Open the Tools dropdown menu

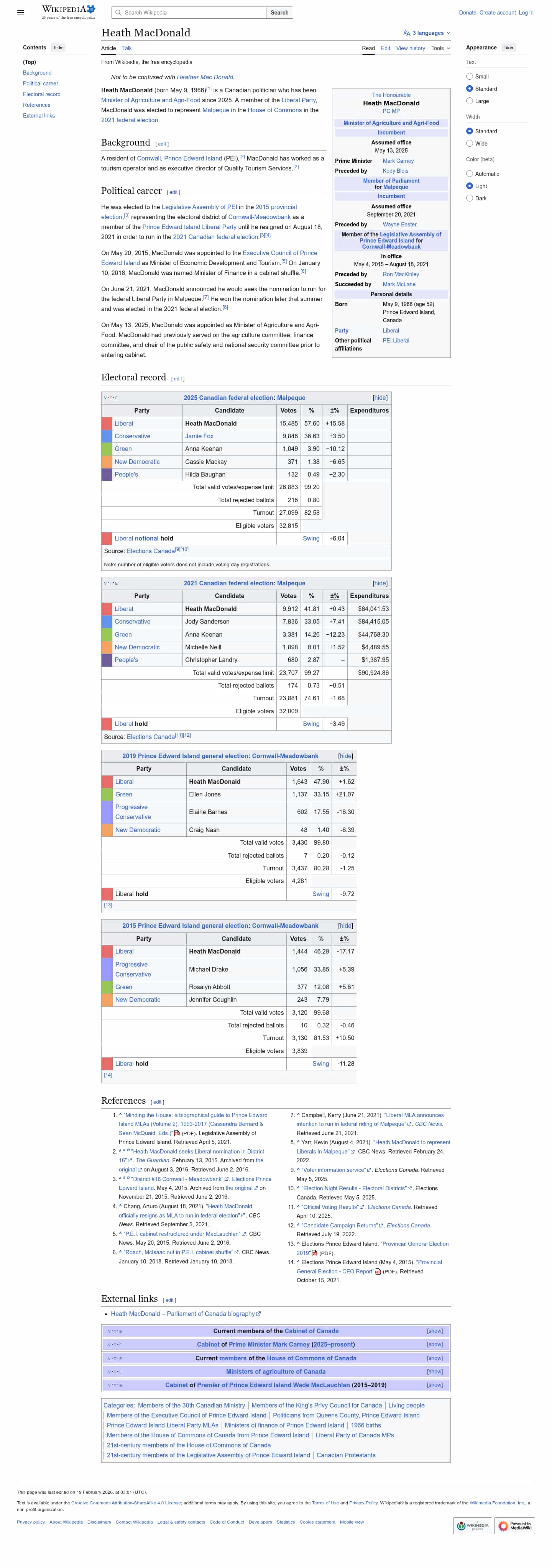click(440, 48)
